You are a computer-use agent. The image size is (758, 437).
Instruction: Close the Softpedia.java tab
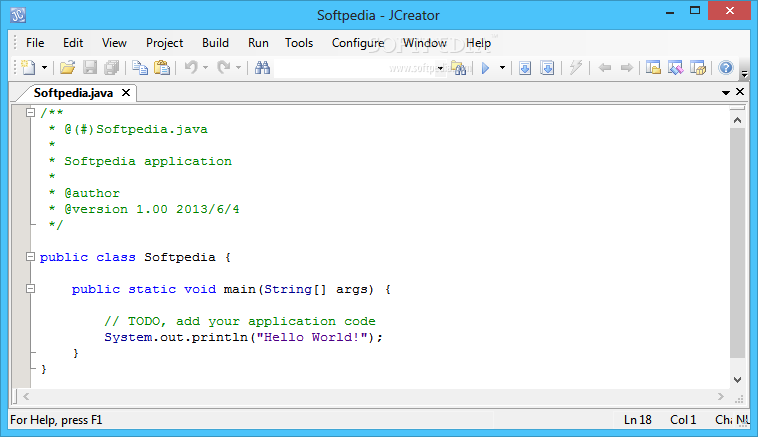(x=126, y=92)
